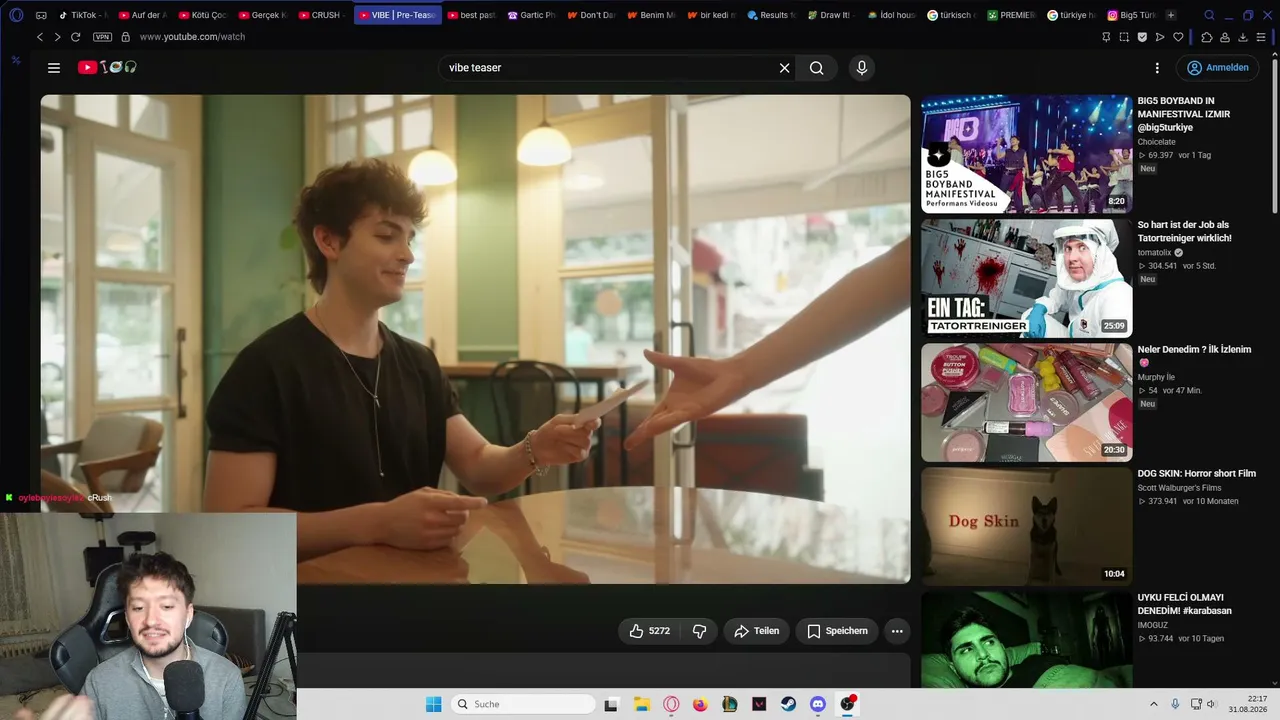Open the BIG5 Boyband Manifestival thumbnail
This screenshot has height=720, width=1280.
coord(1026,154)
